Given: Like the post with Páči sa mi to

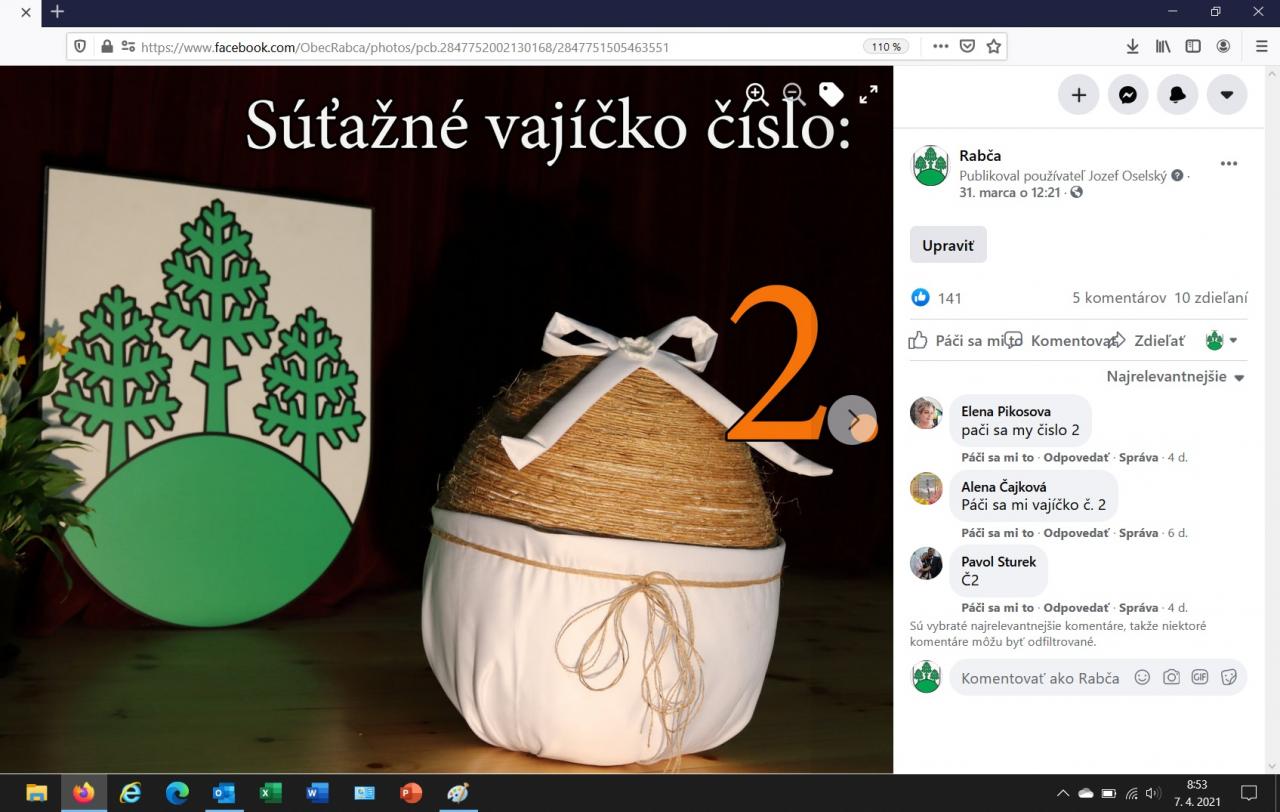Looking at the screenshot, I should click(x=958, y=341).
